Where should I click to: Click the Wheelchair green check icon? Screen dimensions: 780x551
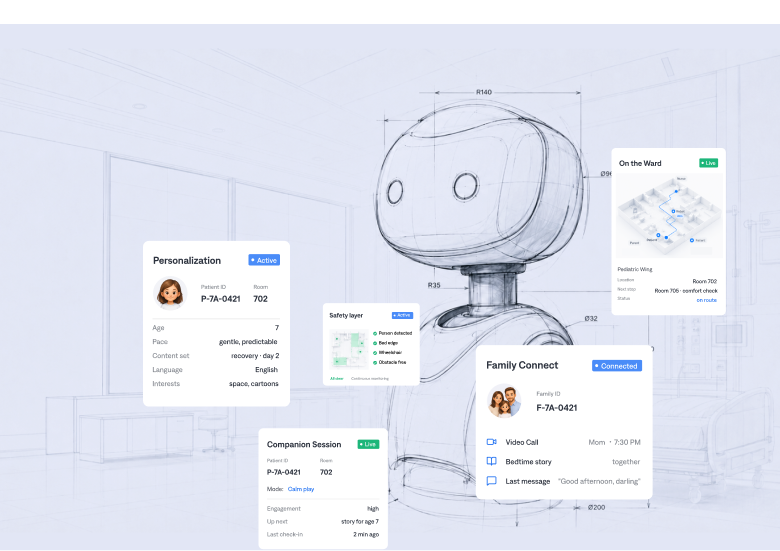tap(375, 353)
